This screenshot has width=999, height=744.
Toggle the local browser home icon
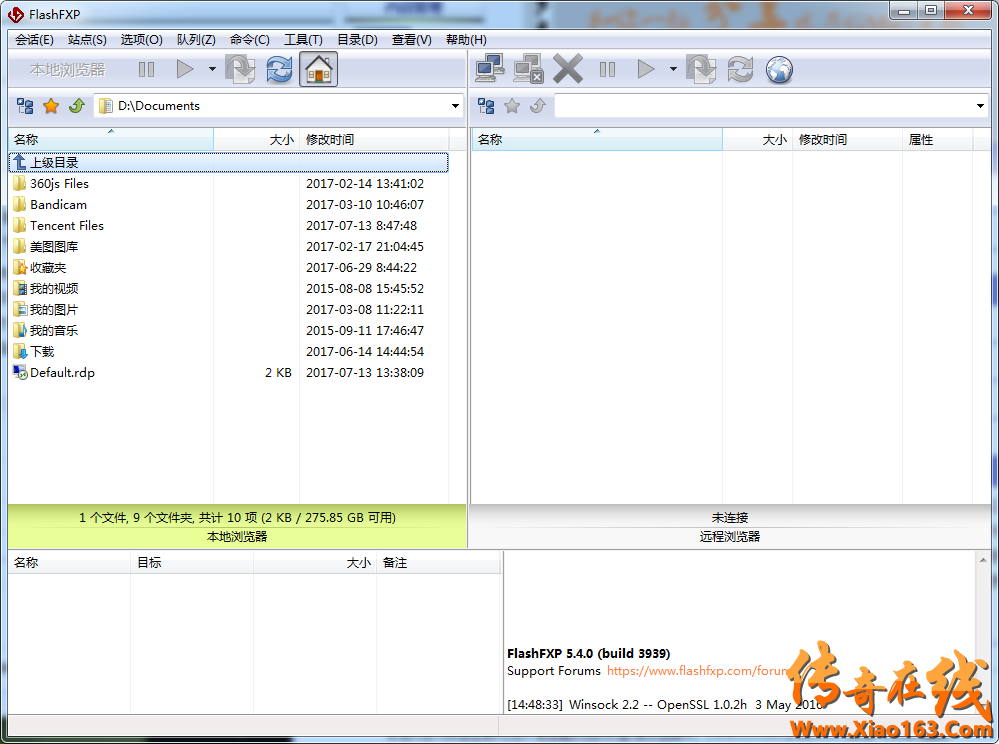point(319,69)
